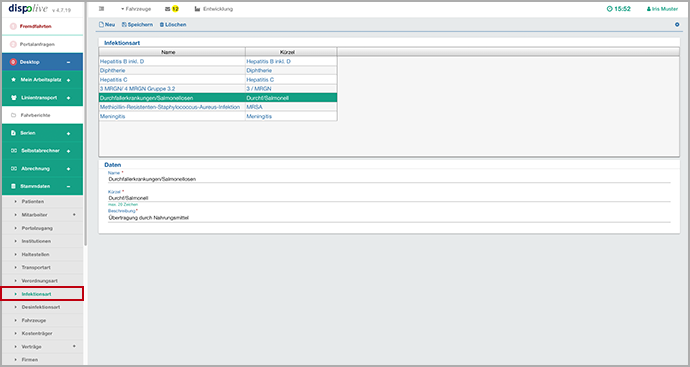This screenshot has width=690, height=367.
Task: Open Desinfektionsart under Stammdaten
Action: pos(42,307)
